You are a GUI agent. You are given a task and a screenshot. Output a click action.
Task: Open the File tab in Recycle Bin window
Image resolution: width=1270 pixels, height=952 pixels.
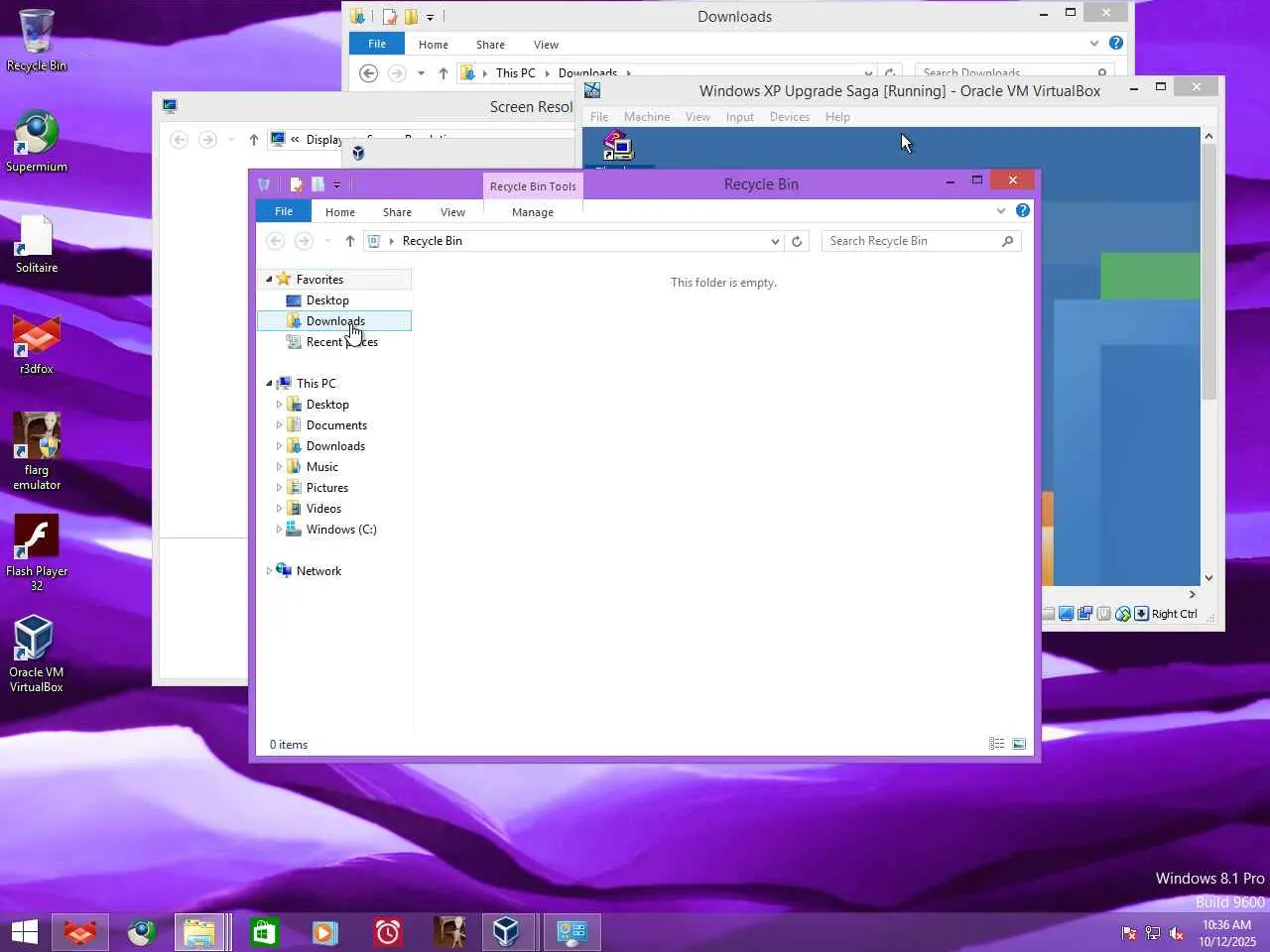click(284, 211)
